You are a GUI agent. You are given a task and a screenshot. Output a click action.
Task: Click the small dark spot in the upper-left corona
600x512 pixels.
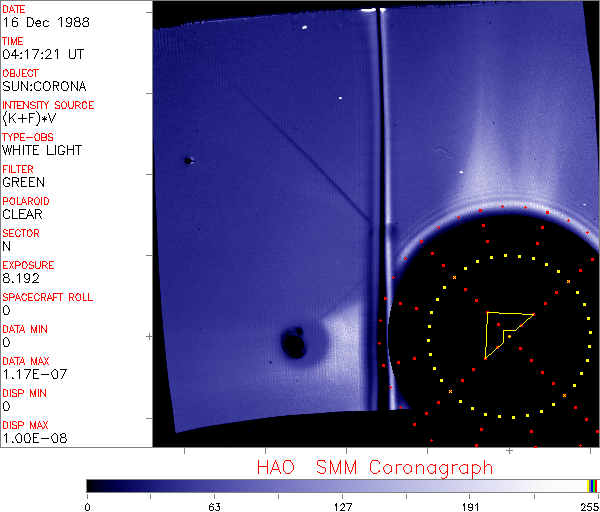(187, 160)
